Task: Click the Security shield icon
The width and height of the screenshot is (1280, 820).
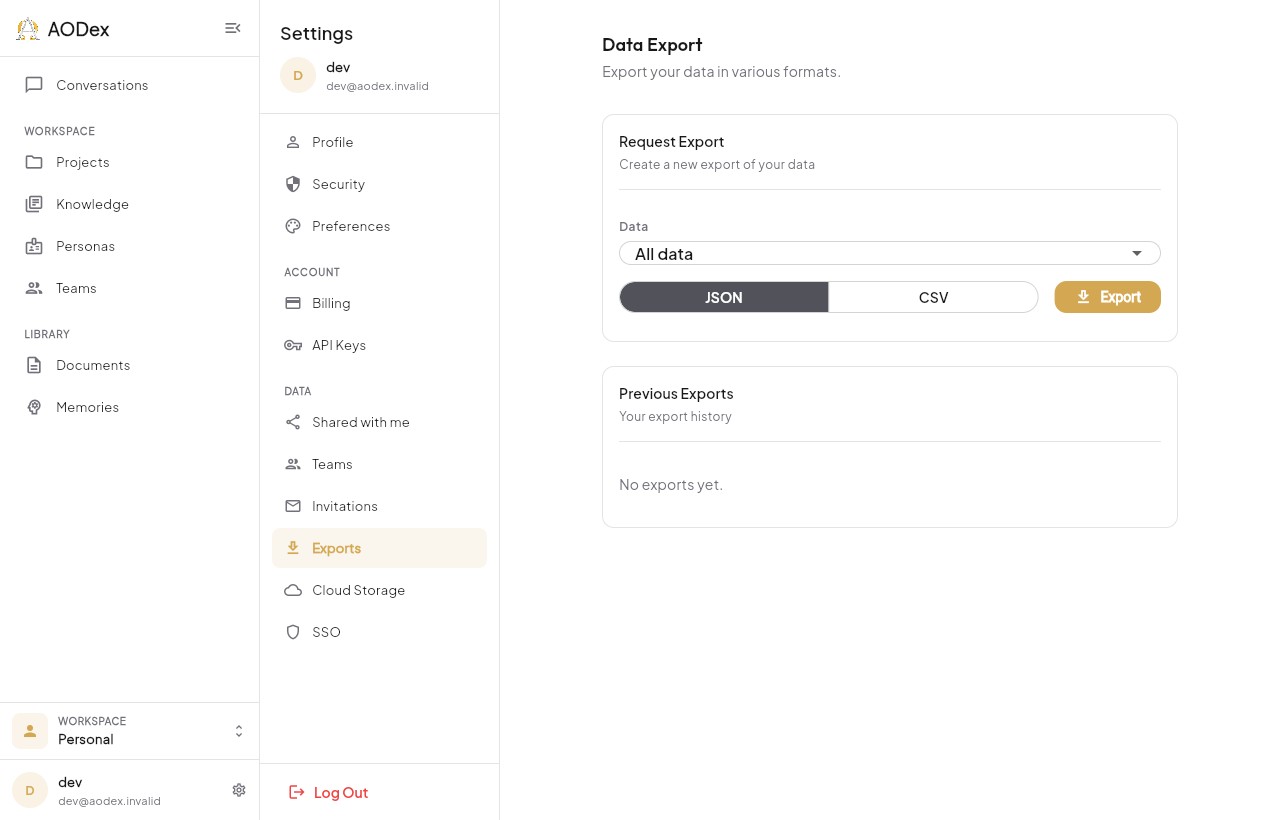Action: point(293,184)
